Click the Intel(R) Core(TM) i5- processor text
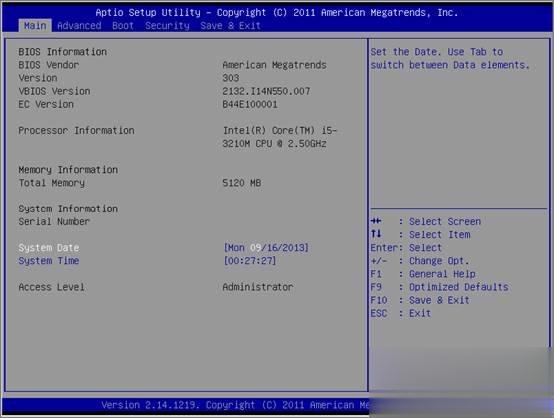554x418 pixels. [x=280, y=130]
